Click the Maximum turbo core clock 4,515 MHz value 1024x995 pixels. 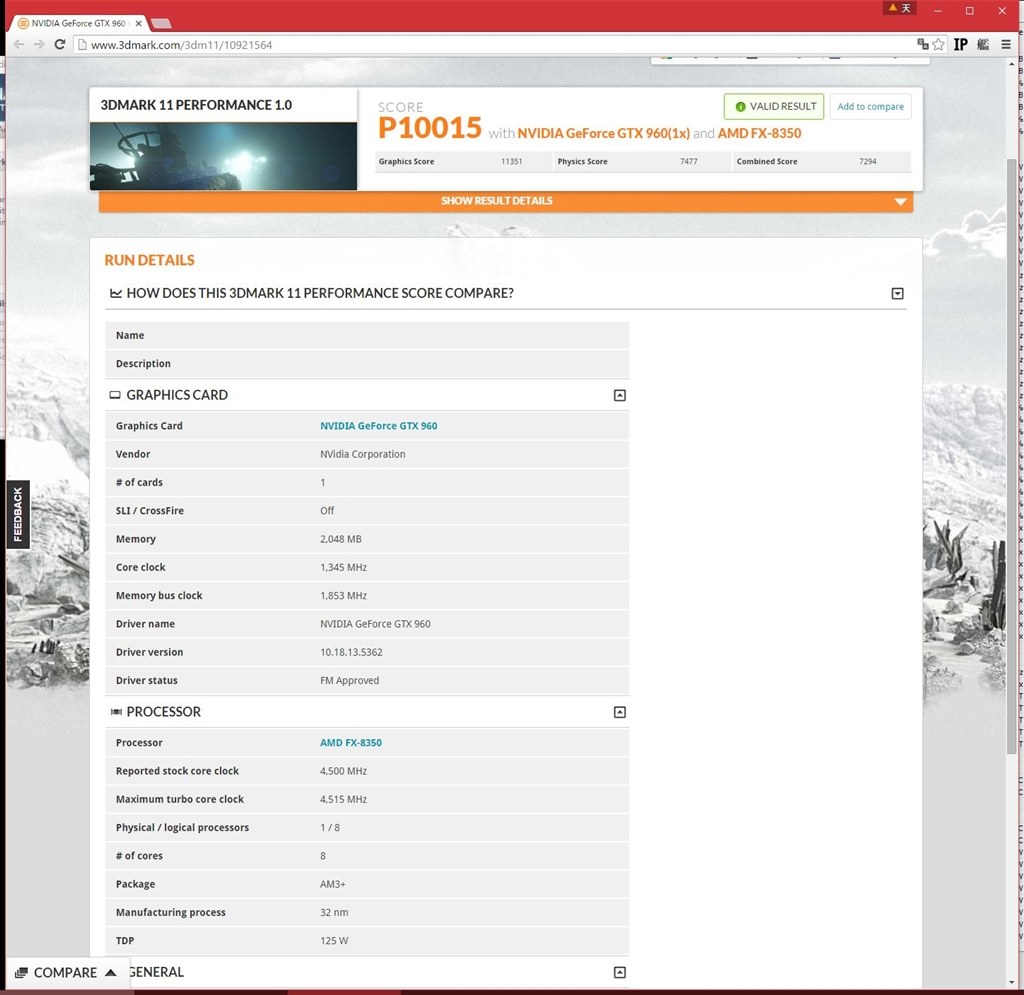pos(344,799)
